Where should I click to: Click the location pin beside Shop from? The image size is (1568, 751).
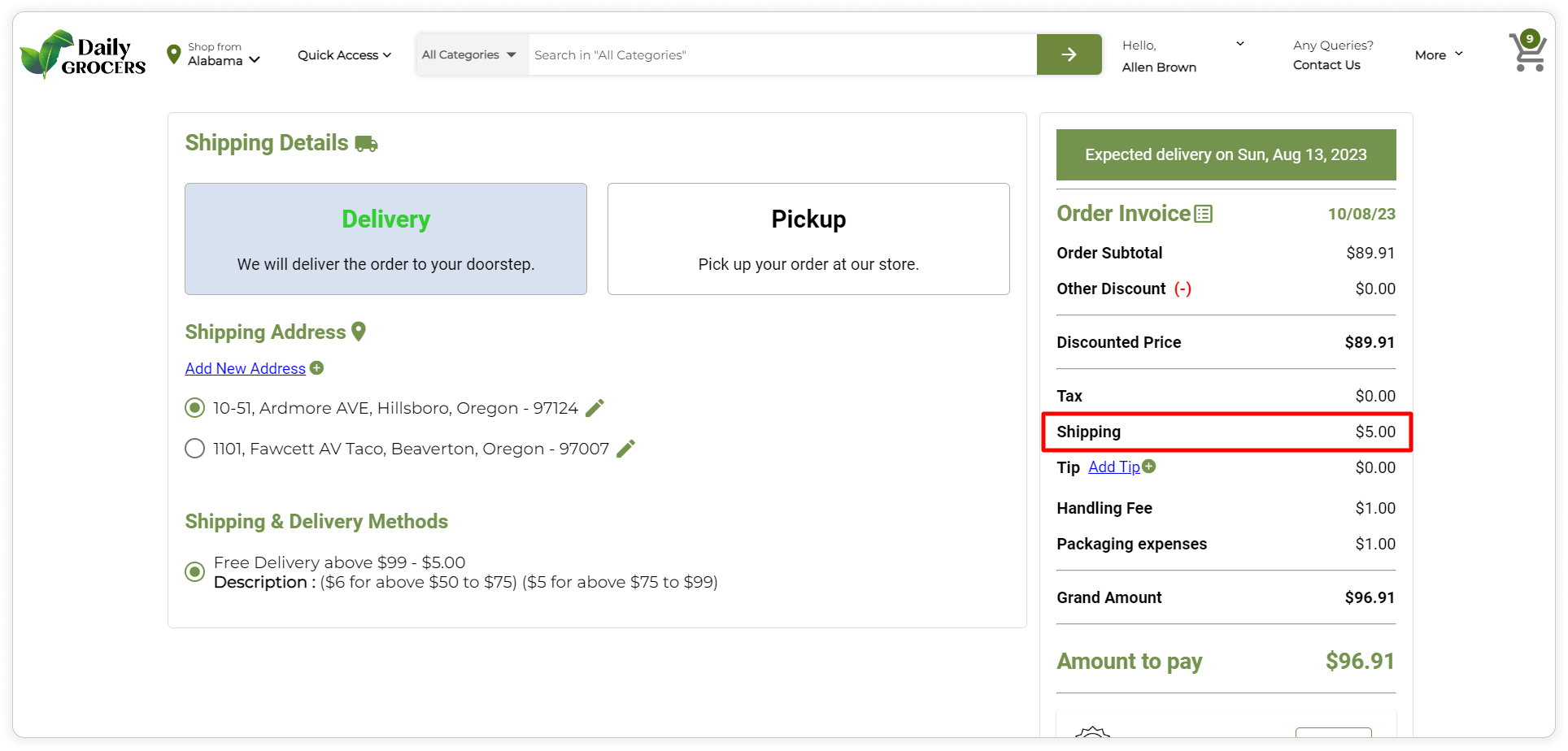point(173,54)
